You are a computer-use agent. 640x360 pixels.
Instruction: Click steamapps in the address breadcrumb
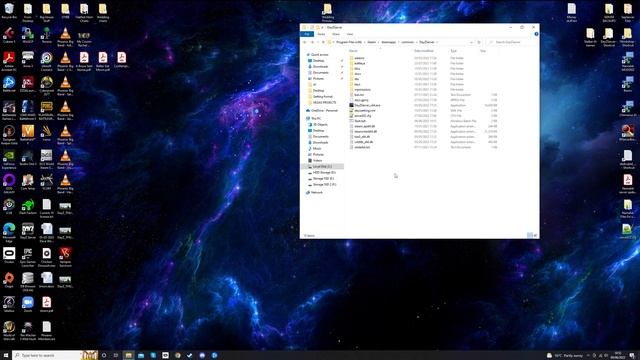click(x=389, y=42)
